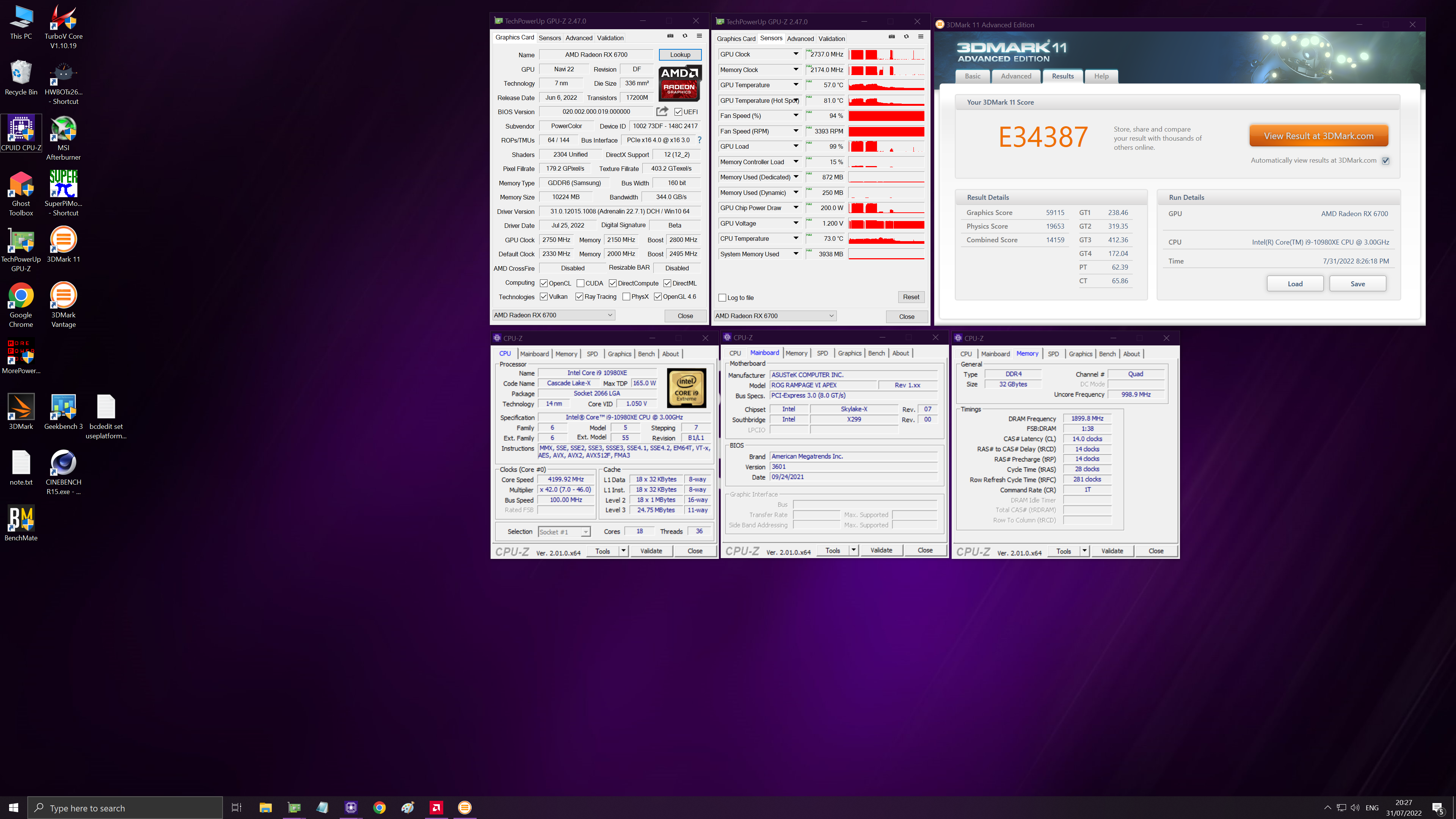
Task: Toggle DirectML checkbox
Action: tap(667, 283)
